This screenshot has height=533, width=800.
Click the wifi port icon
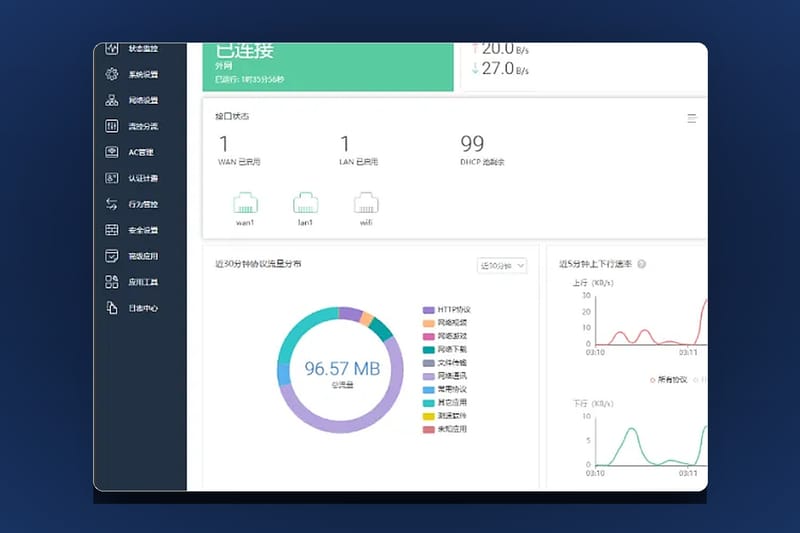pyautogui.click(x=366, y=203)
